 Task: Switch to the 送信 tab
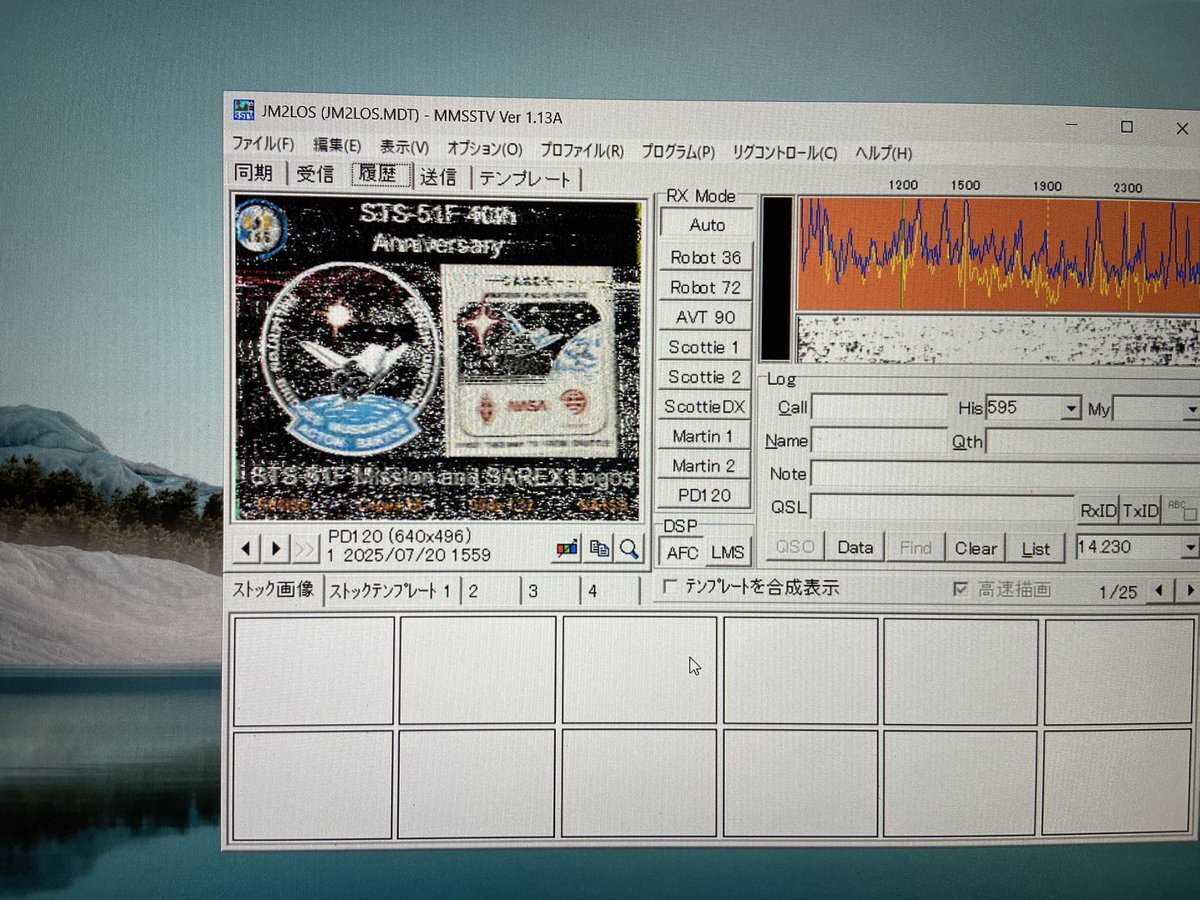(x=438, y=177)
